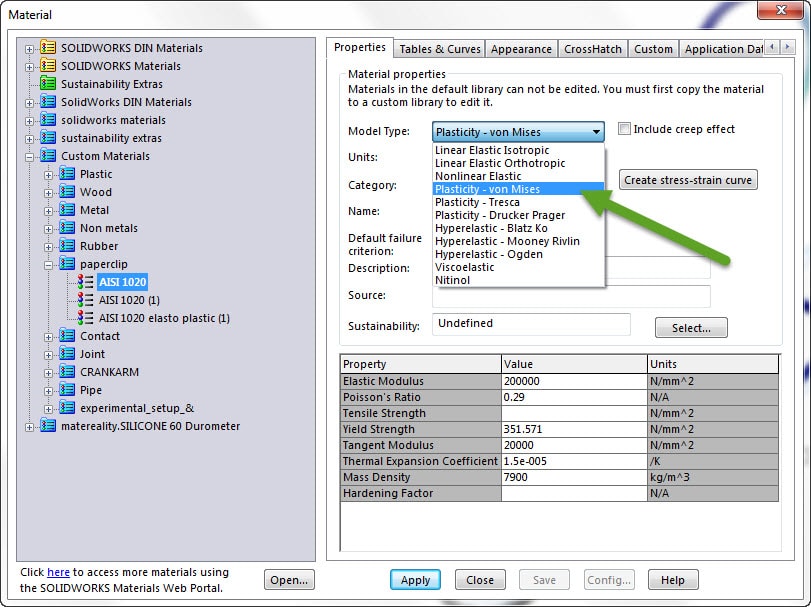This screenshot has height=607, width=811.
Task: Click the SOLIDWORKS DIN Materials library icon
Action: click(x=48, y=48)
